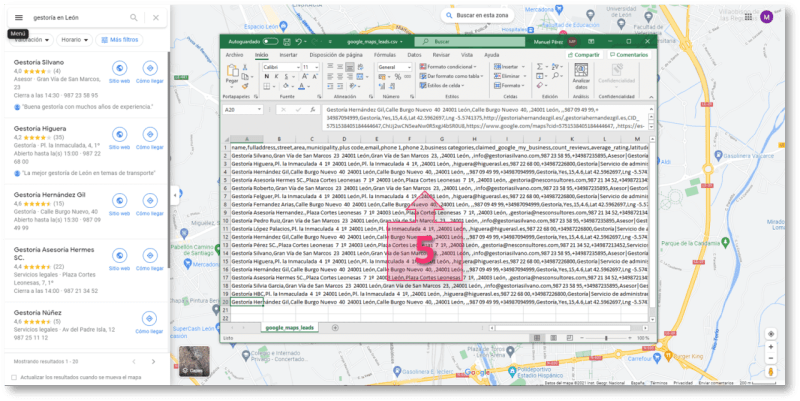Switch to Page Layout view icon in status bar
This screenshot has height=401, width=800.
point(553,338)
